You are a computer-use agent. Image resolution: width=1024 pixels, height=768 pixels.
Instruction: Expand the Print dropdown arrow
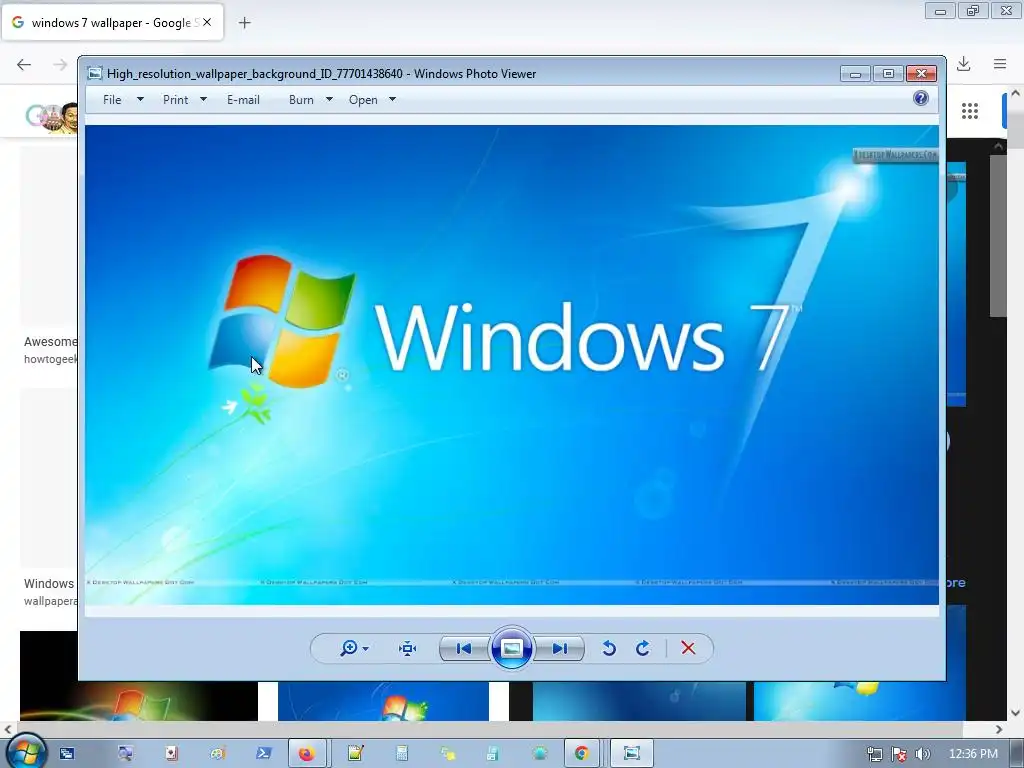pyautogui.click(x=203, y=99)
